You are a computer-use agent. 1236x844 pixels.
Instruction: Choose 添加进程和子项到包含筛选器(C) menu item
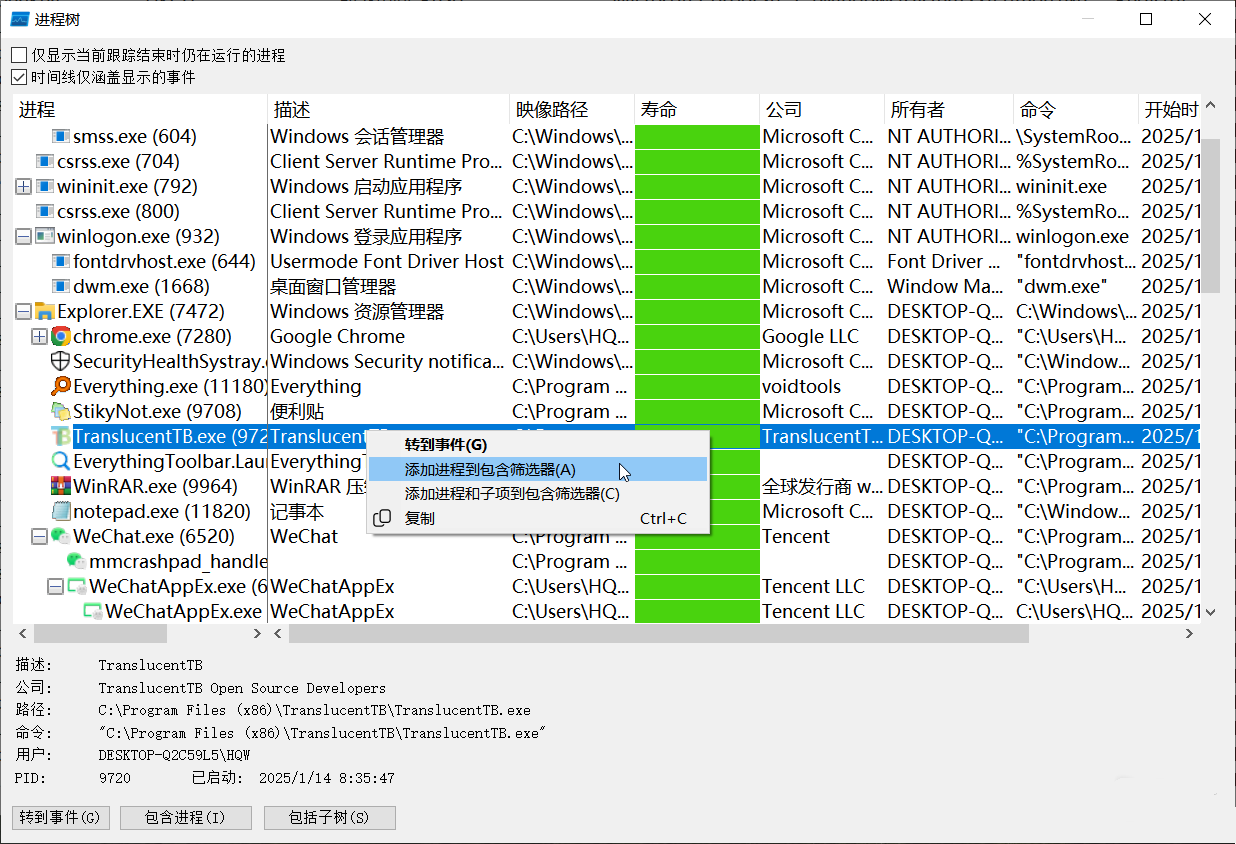538,494
